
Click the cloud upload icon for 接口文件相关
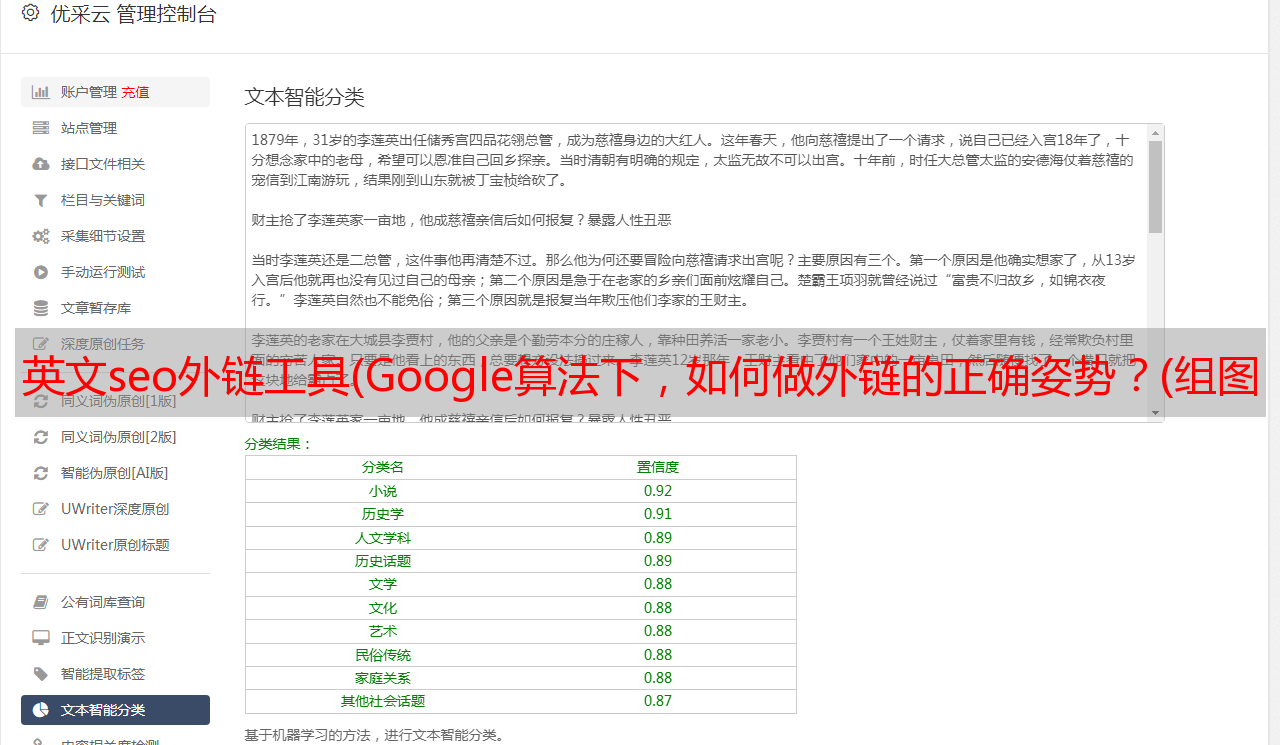click(41, 164)
